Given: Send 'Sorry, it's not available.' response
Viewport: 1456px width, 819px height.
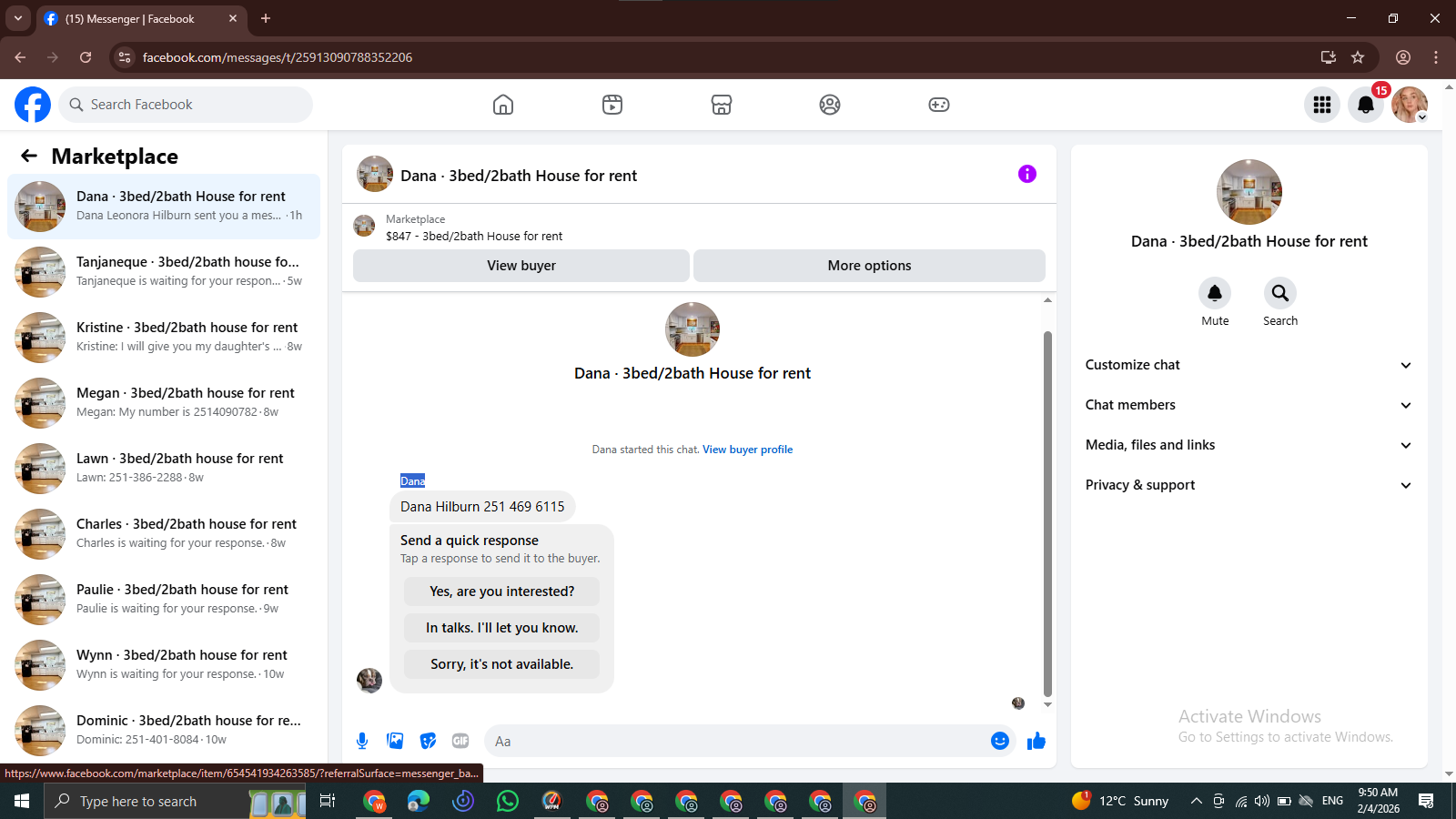Looking at the screenshot, I should pos(501,664).
